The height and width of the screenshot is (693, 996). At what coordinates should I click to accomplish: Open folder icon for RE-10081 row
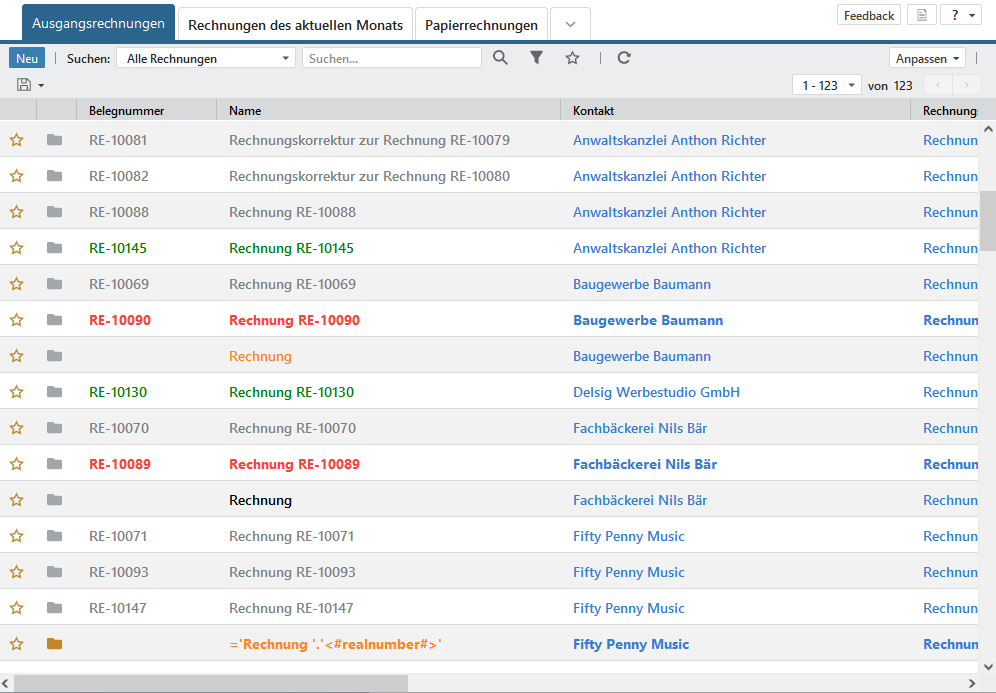(54, 140)
